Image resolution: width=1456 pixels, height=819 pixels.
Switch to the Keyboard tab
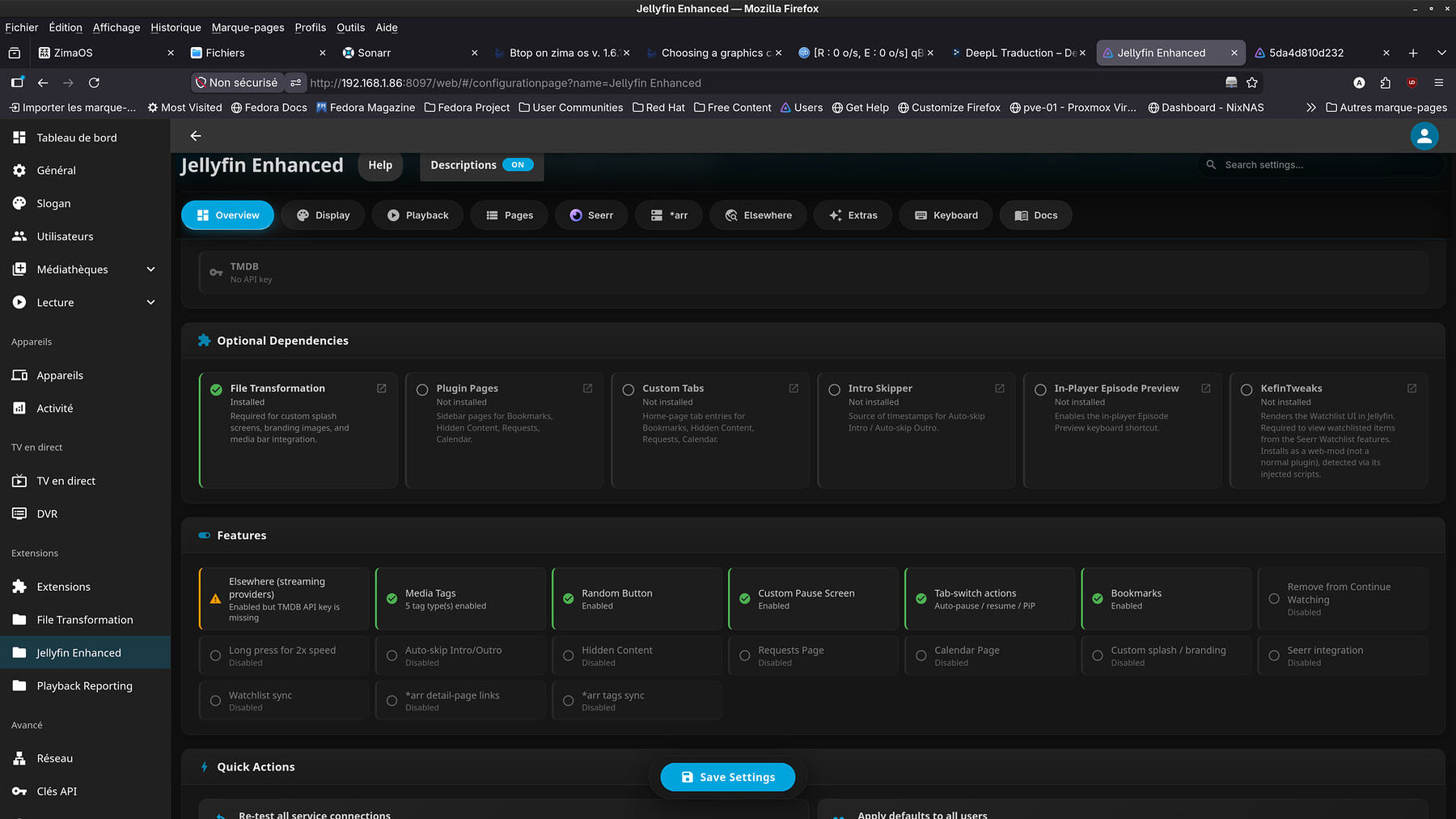click(946, 215)
